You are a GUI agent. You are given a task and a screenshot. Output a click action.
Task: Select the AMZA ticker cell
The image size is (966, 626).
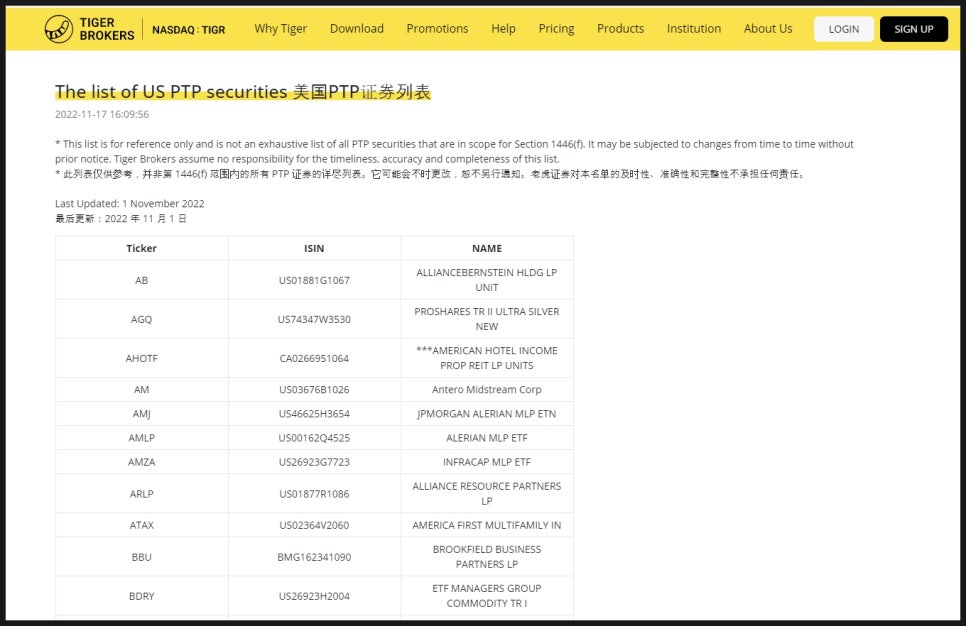pyautogui.click(x=142, y=462)
